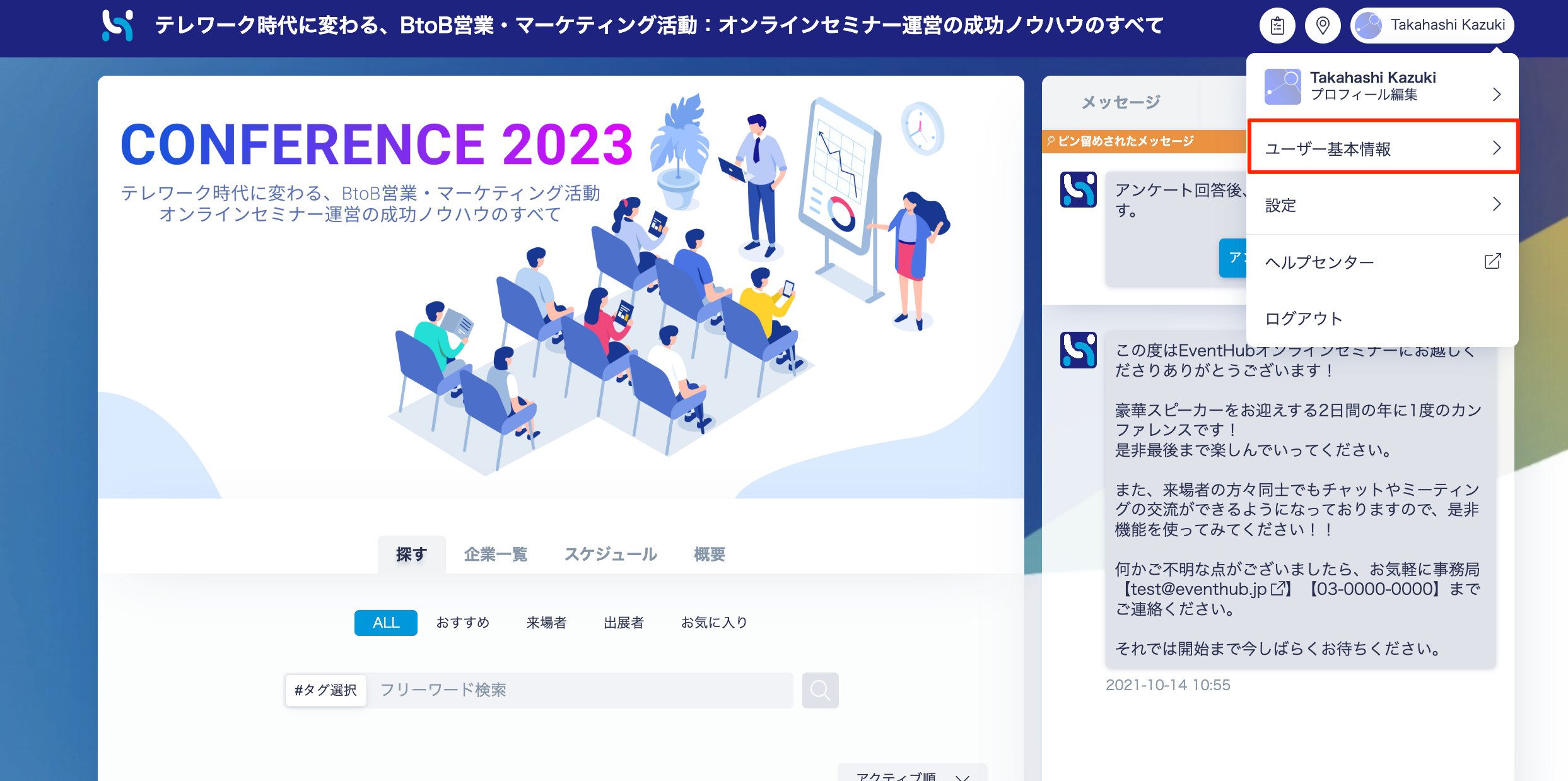
Task: Click the フリーワード検索 input field
Action: click(580, 690)
